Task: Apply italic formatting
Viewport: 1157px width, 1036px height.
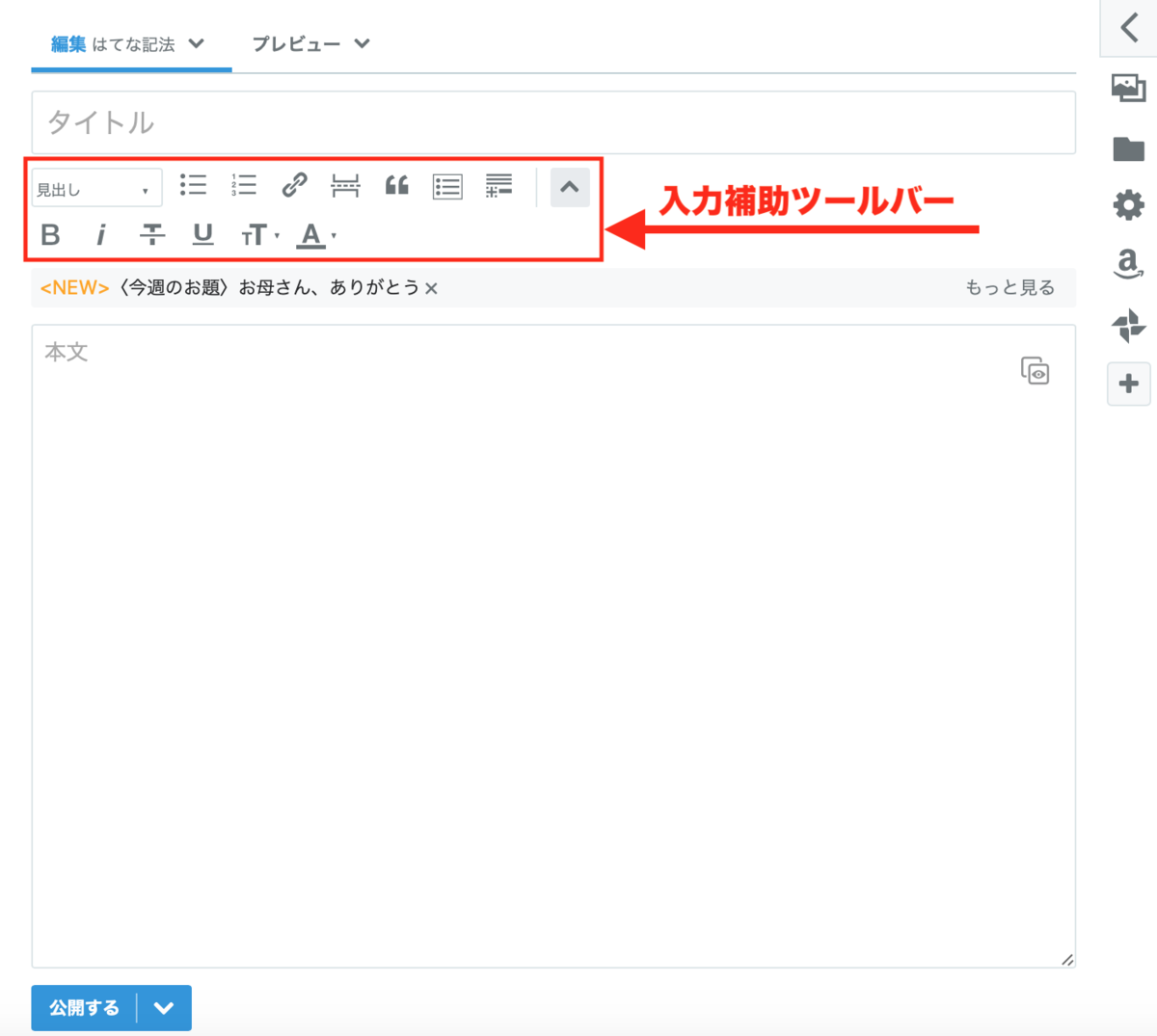Action: click(x=100, y=234)
